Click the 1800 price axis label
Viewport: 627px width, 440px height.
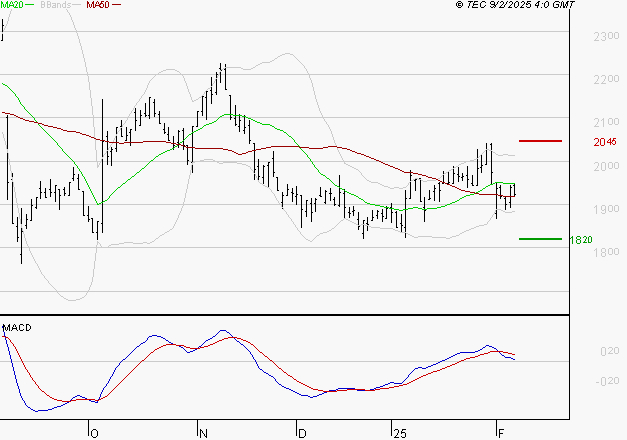click(606, 252)
